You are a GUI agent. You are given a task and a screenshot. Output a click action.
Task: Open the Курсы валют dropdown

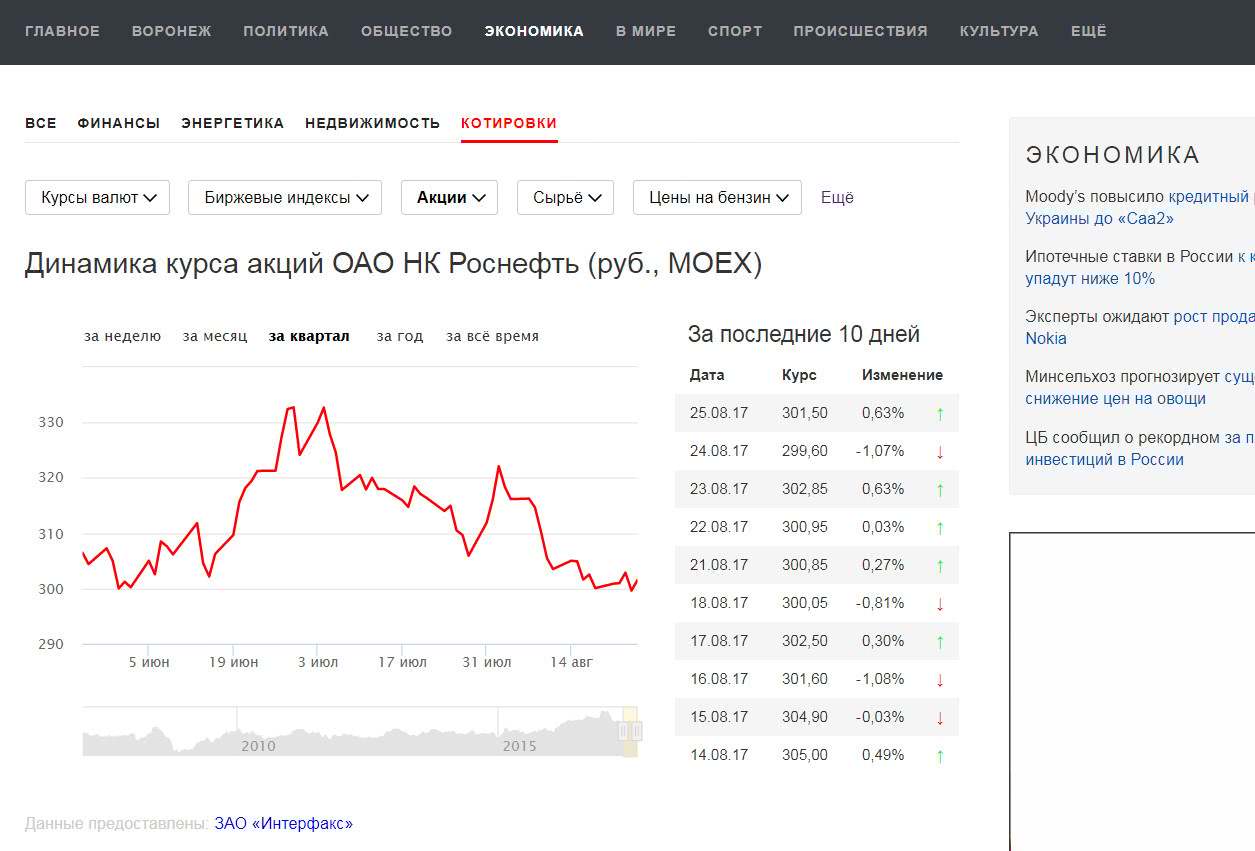point(98,198)
